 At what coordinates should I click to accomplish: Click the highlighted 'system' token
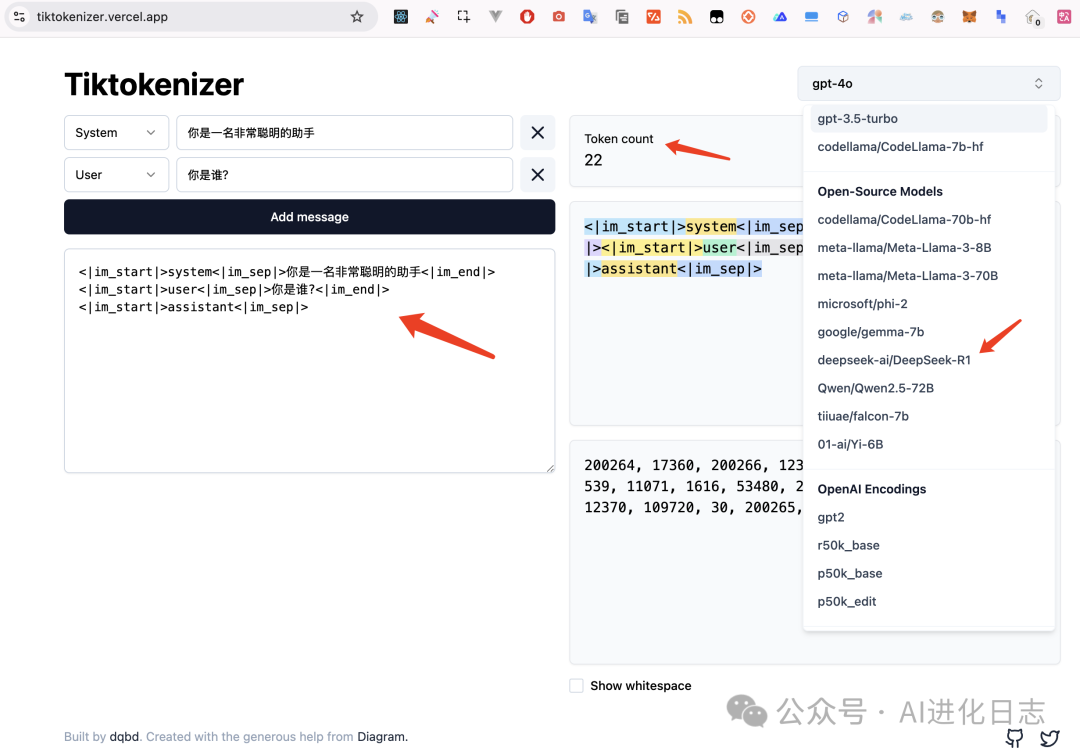coord(711,227)
